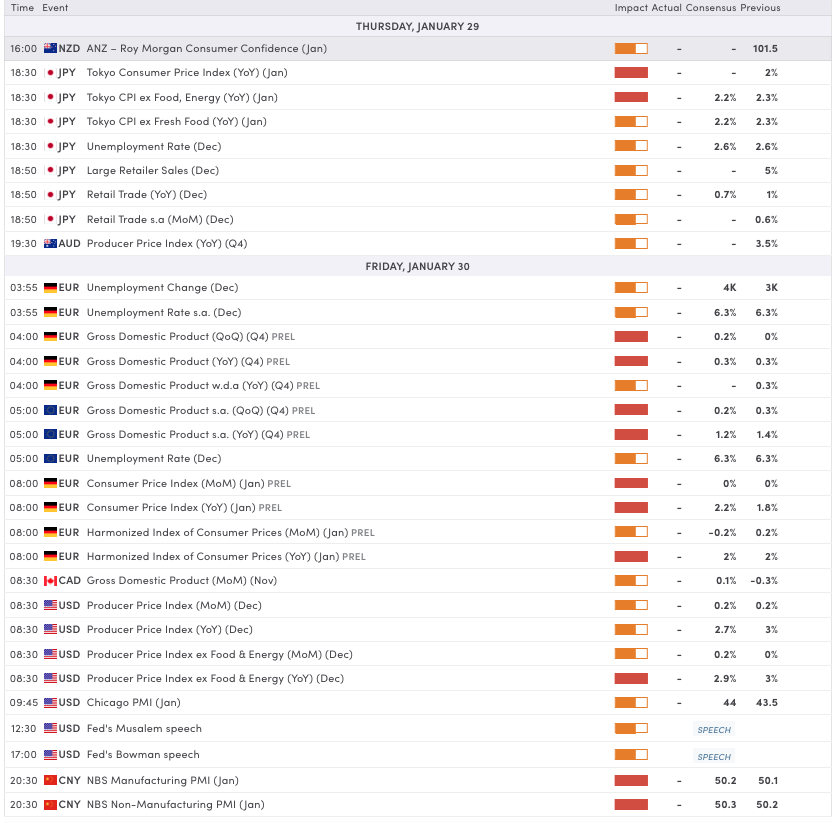Open the Retail Trade s.a (MoM) (Dec) event
The height and width of the screenshot is (823, 835).
point(160,219)
